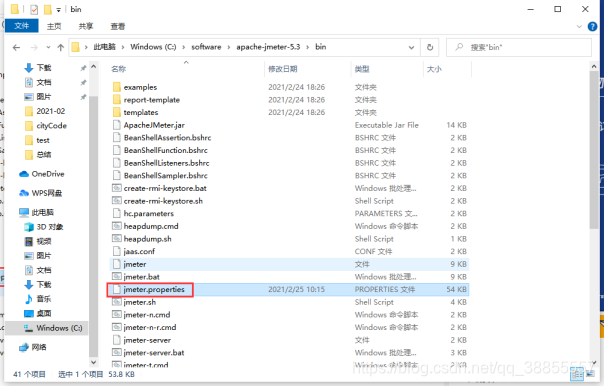This screenshot has width=605, height=386.
Task: Select the jmeter-n-r.cmd file icon
Action: point(117,327)
